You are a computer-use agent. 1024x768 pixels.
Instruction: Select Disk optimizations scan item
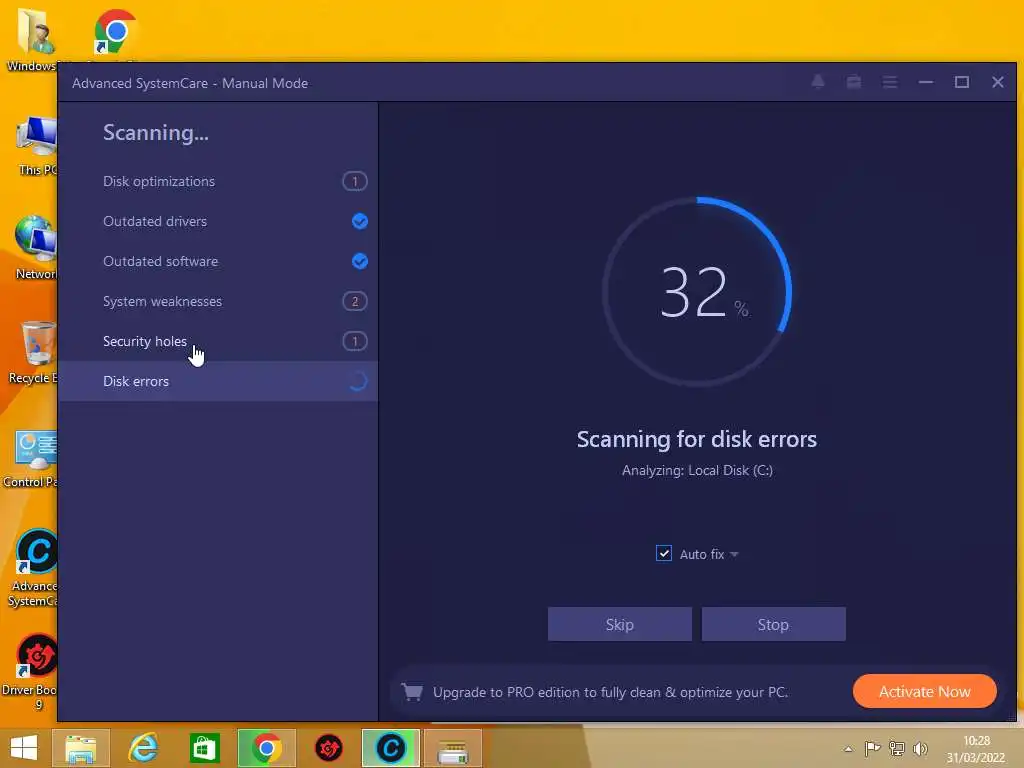coord(217,181)
